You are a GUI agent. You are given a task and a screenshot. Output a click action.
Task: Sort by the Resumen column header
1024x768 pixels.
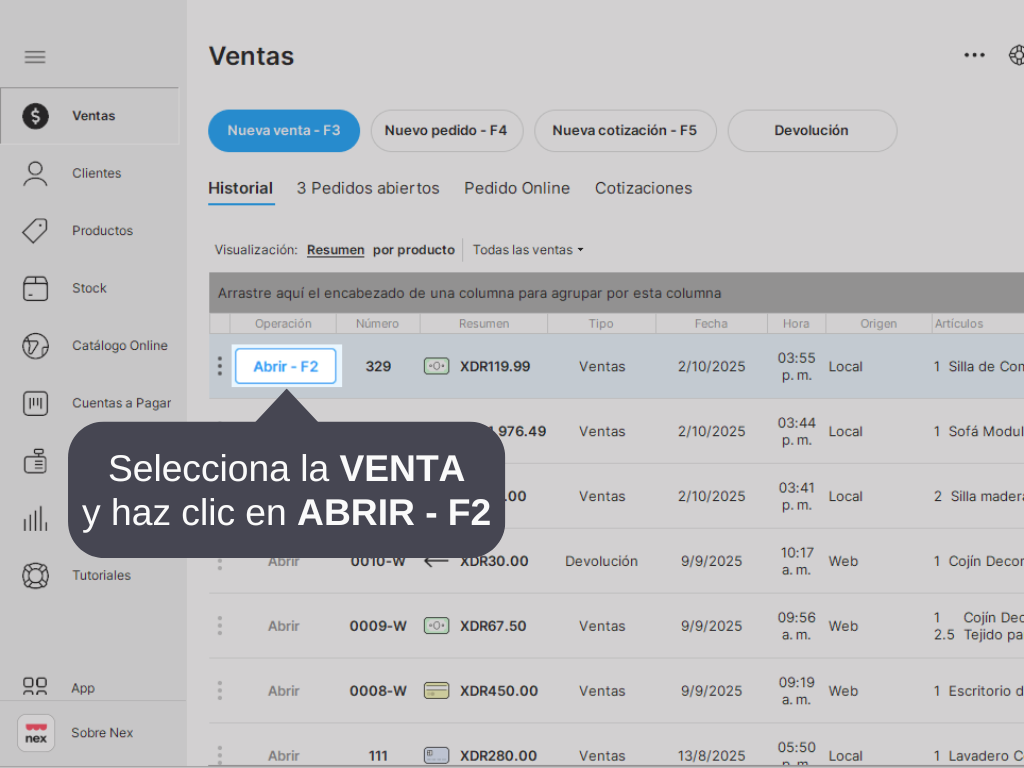(484, 323)
